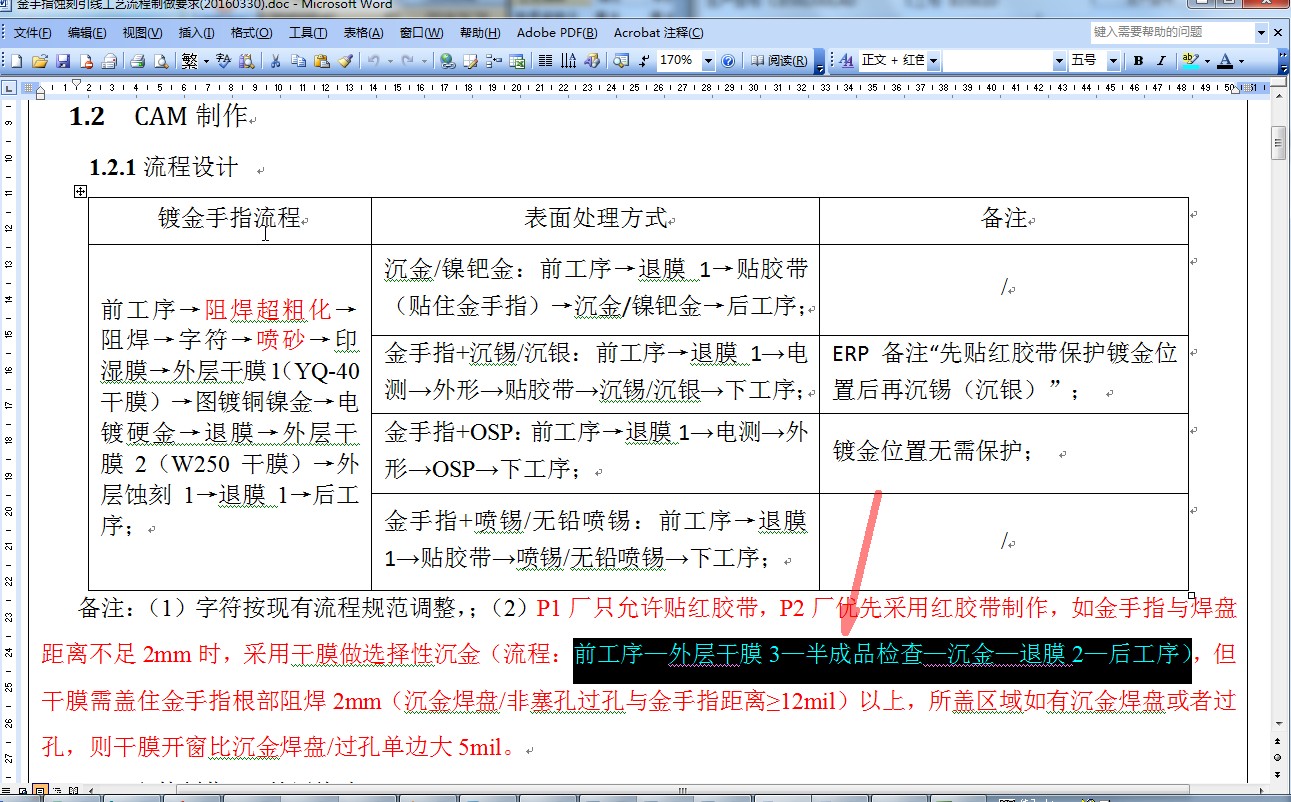1291x802 pixels.
Task: Open a file with folder icon
Action: 40,61
